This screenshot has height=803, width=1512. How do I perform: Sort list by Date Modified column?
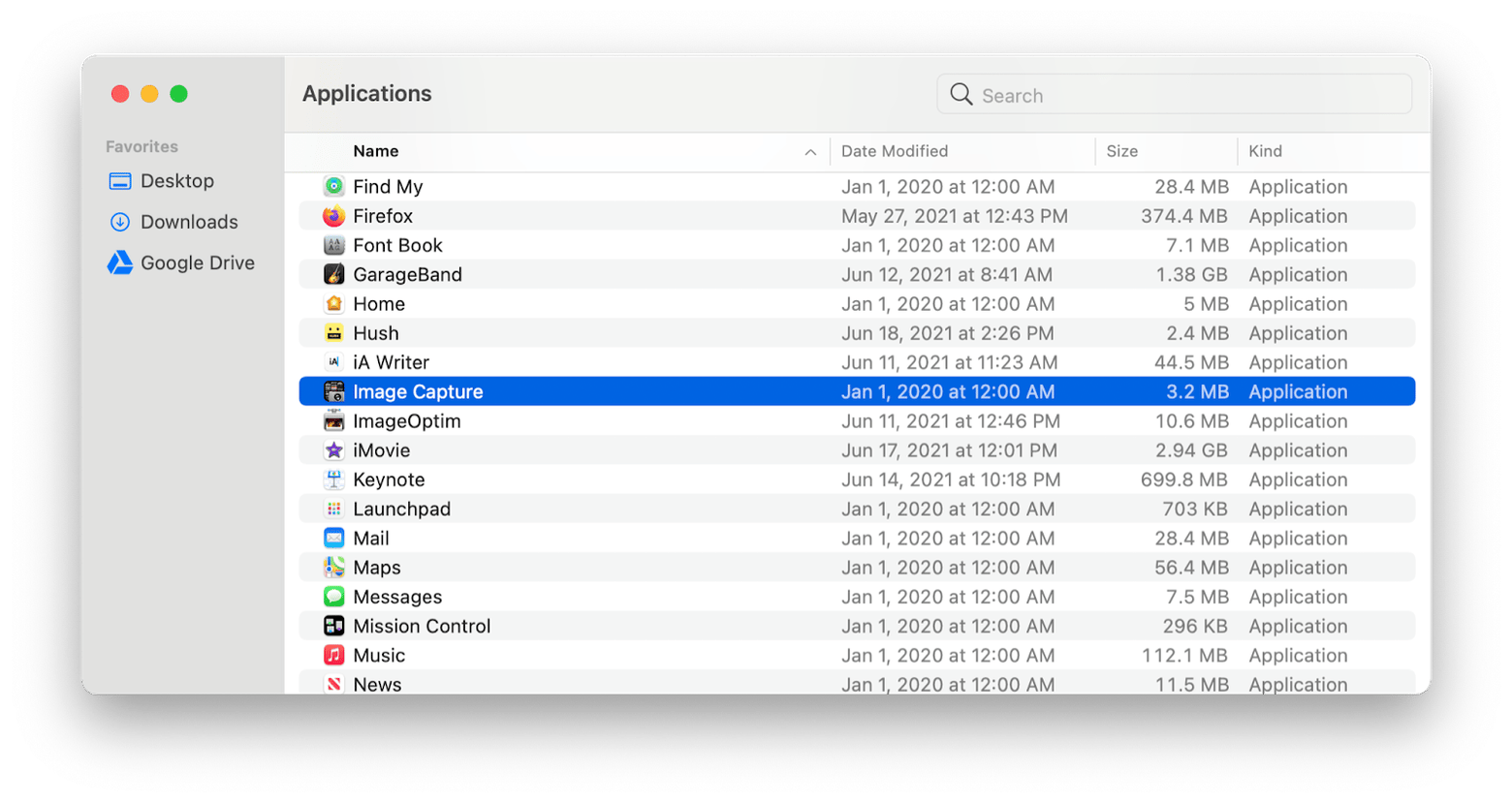coord(895,151)
